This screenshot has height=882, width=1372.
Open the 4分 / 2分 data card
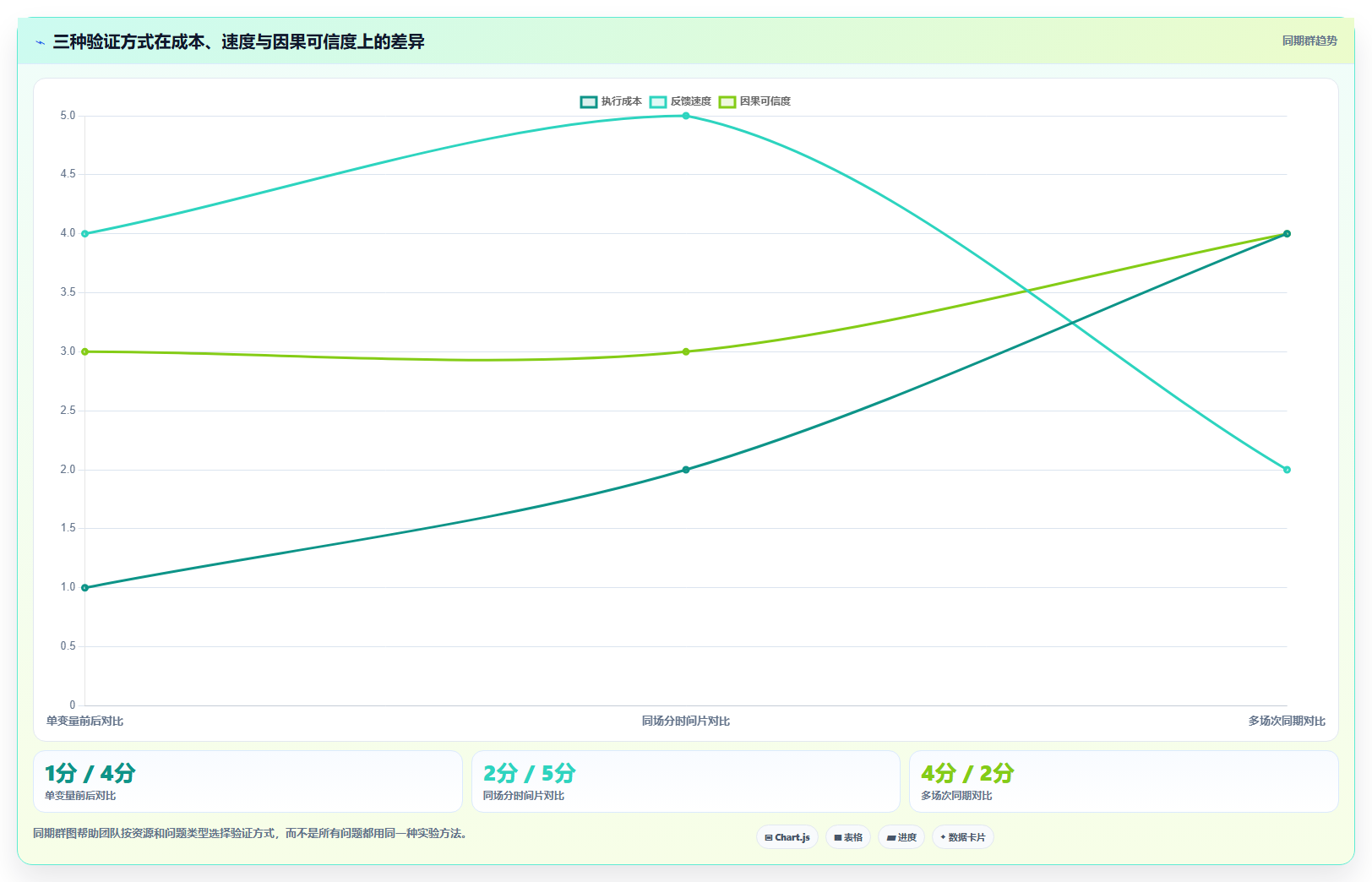[1124, 781]
